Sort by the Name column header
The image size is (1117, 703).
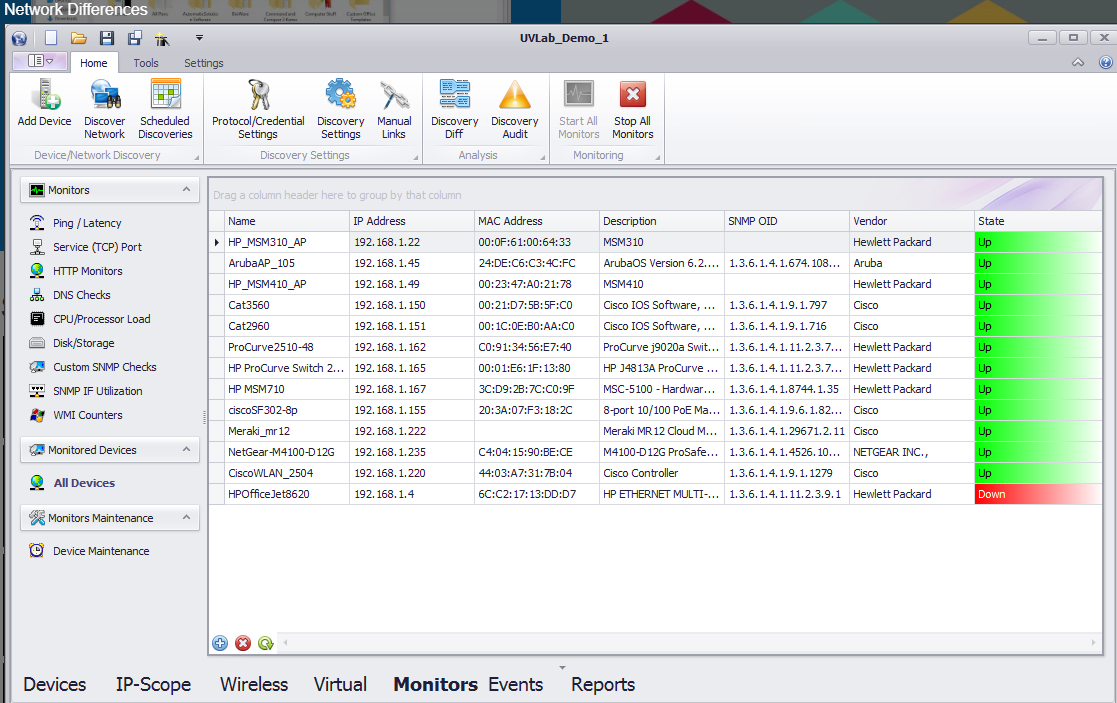pos(286,221)
